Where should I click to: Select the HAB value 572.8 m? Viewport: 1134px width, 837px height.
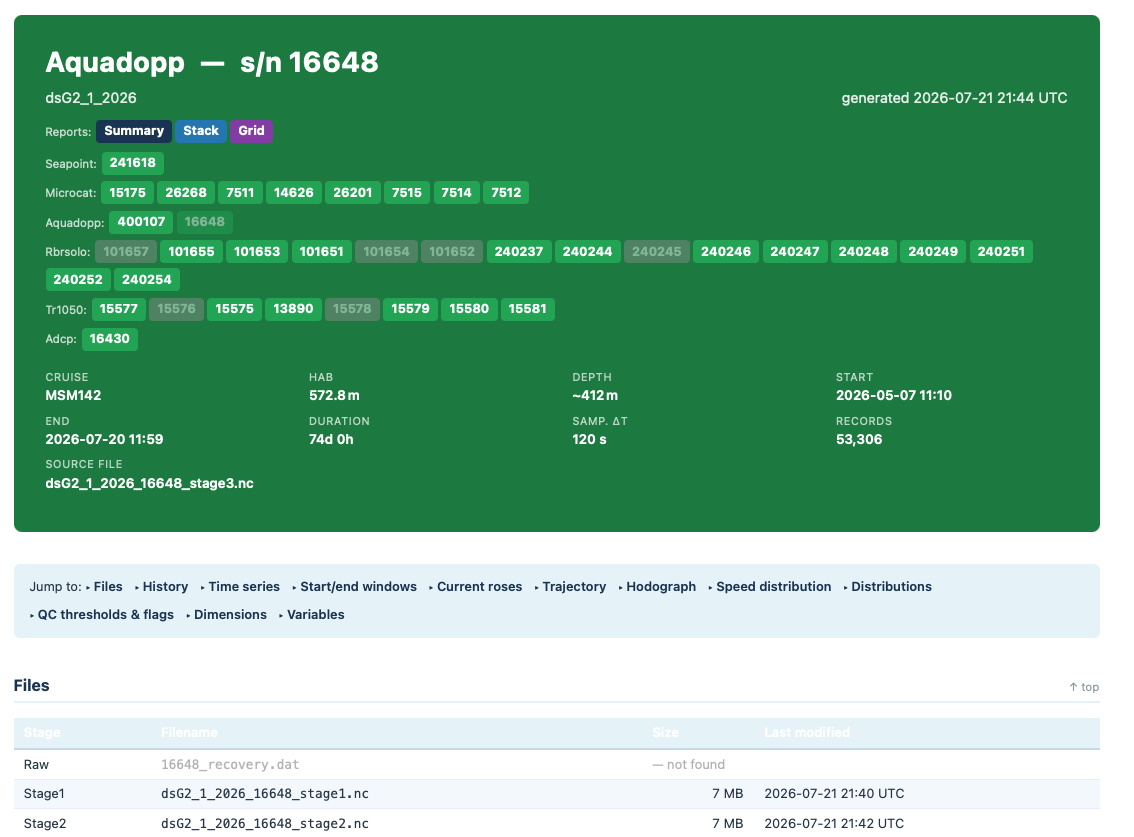334,396
